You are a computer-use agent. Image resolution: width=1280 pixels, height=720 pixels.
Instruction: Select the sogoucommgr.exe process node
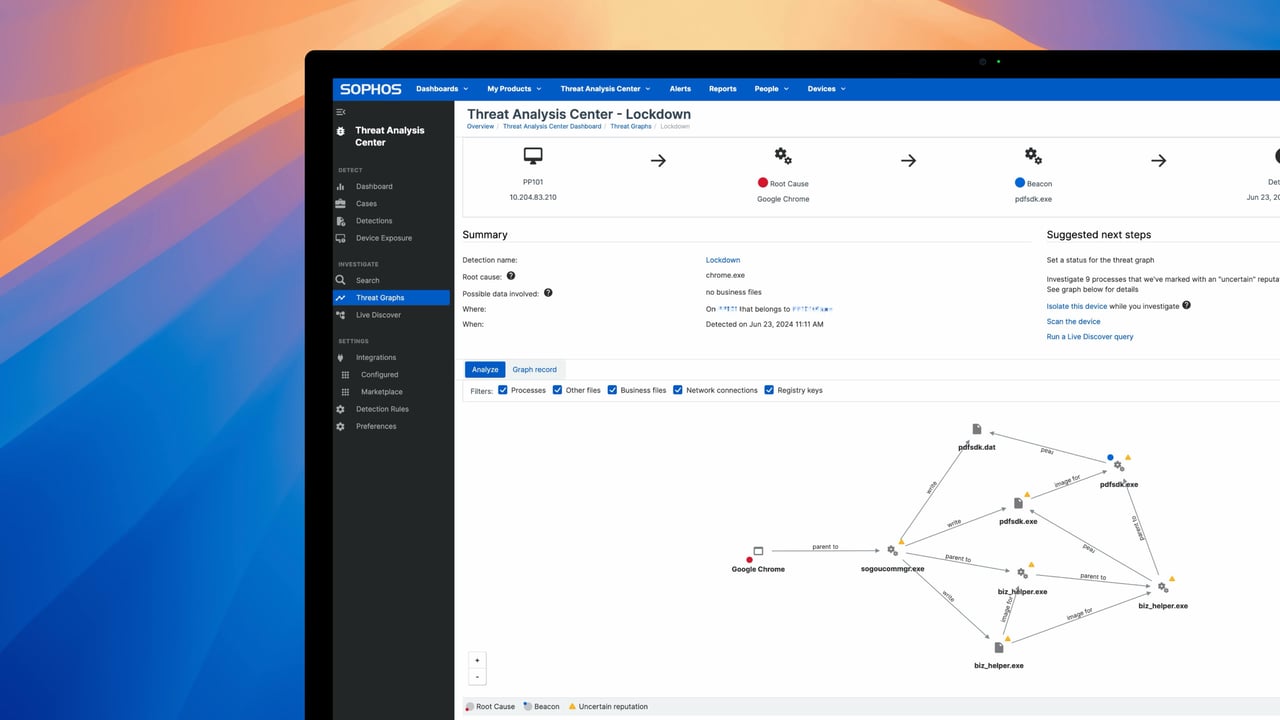(x=892, y=551)
